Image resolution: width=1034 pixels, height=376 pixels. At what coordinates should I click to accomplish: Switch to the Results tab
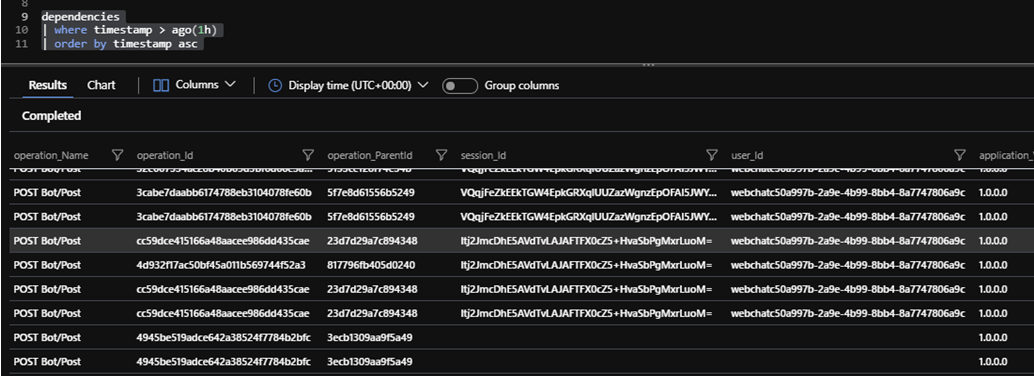tap(47, 85)
